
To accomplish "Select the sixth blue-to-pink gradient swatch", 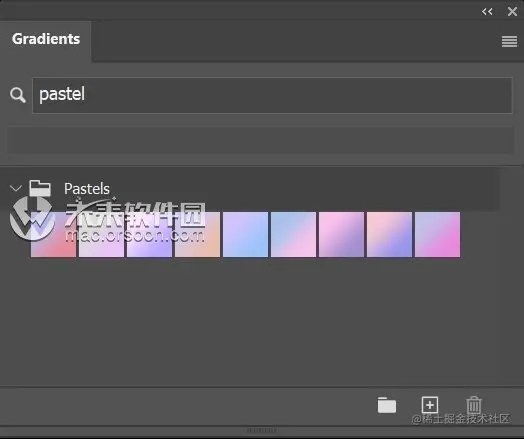I will point(293,235).
